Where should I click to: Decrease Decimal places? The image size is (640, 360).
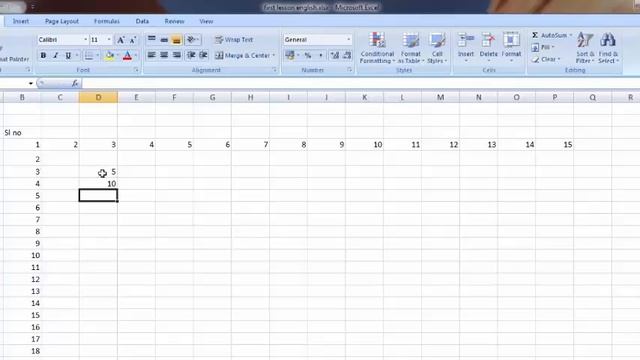pos(347,55)
